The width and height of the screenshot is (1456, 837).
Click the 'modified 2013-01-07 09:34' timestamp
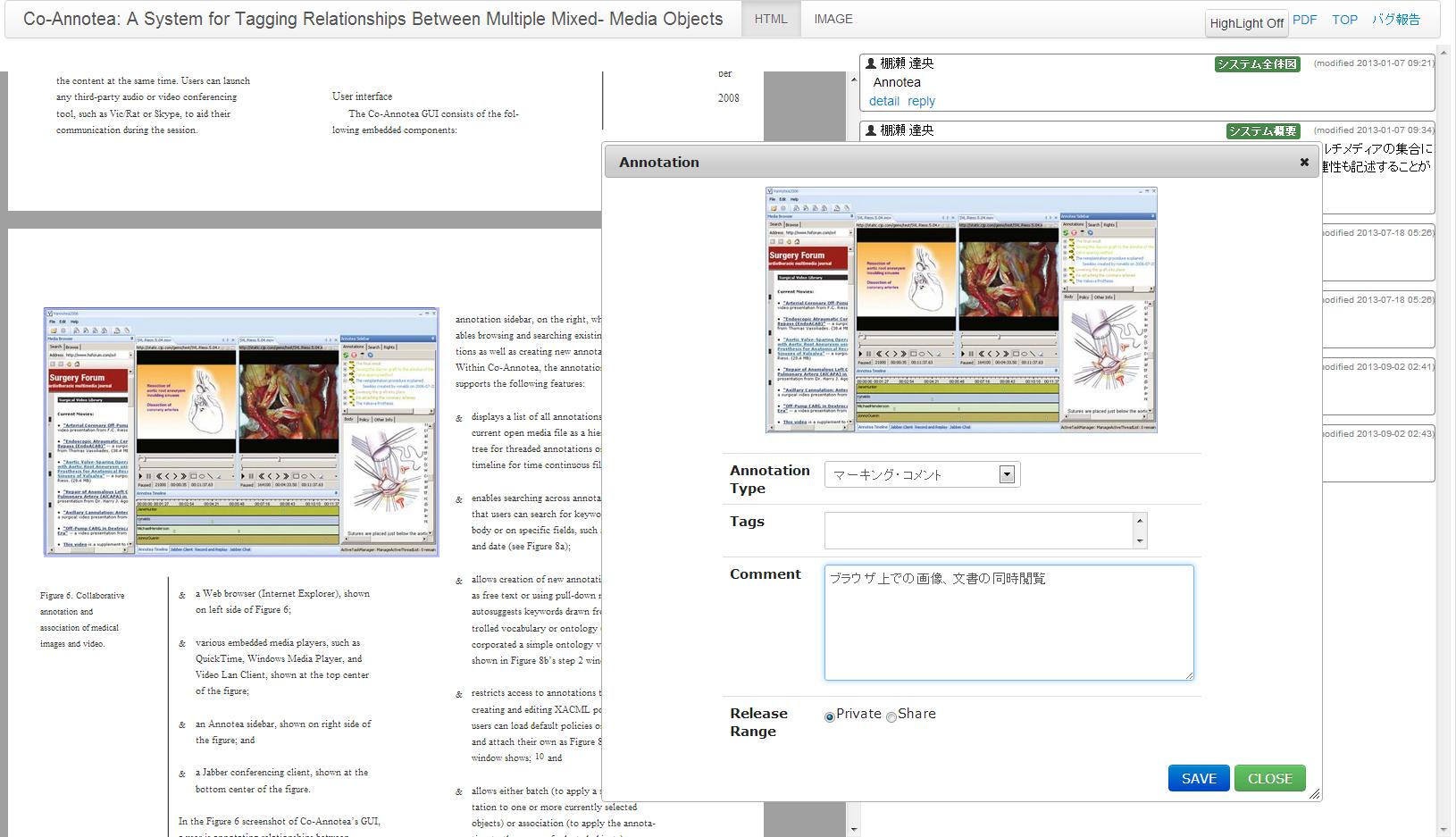tap(1374, 130)
